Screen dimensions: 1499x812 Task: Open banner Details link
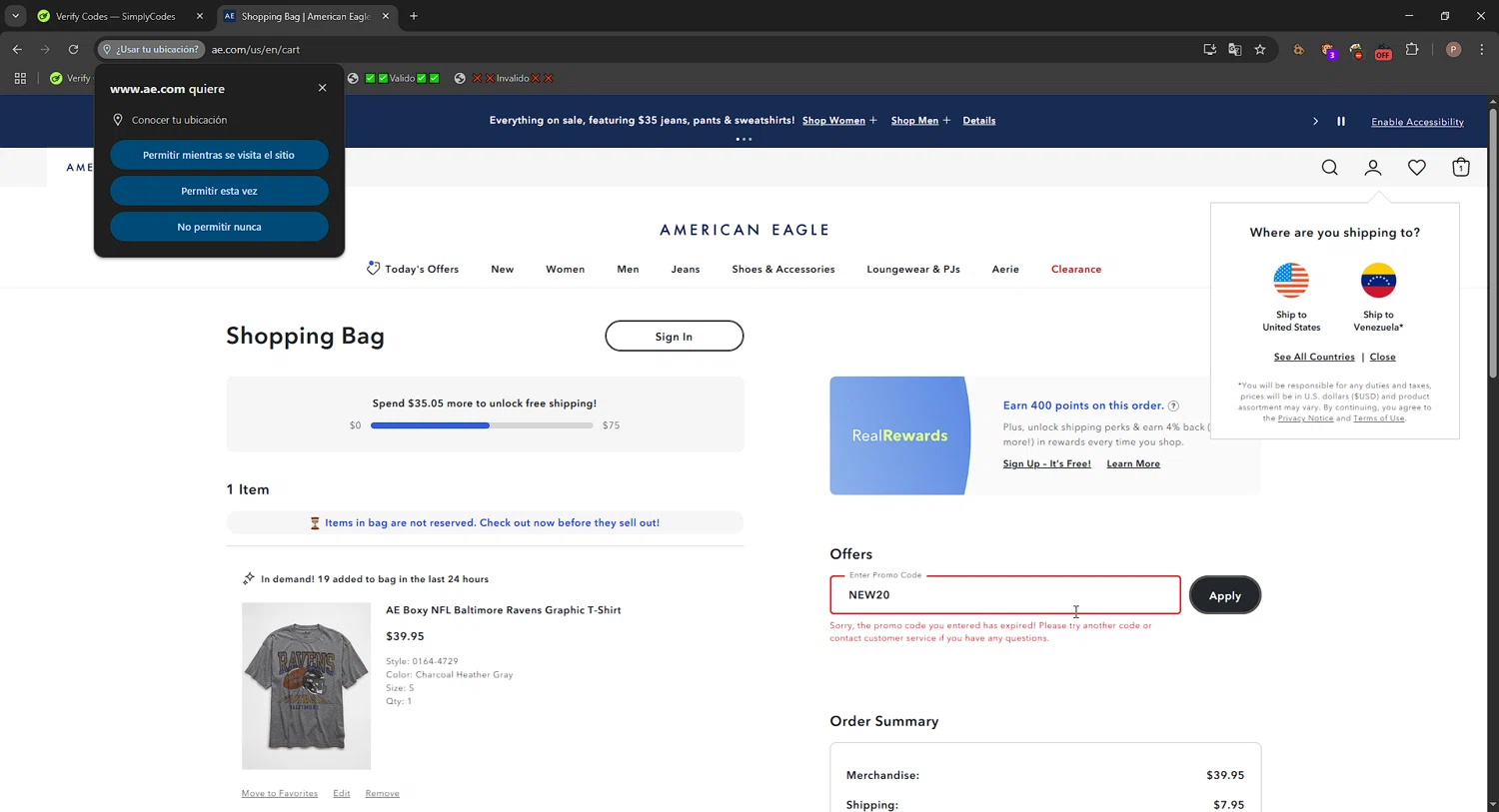[x=979, y=121]
